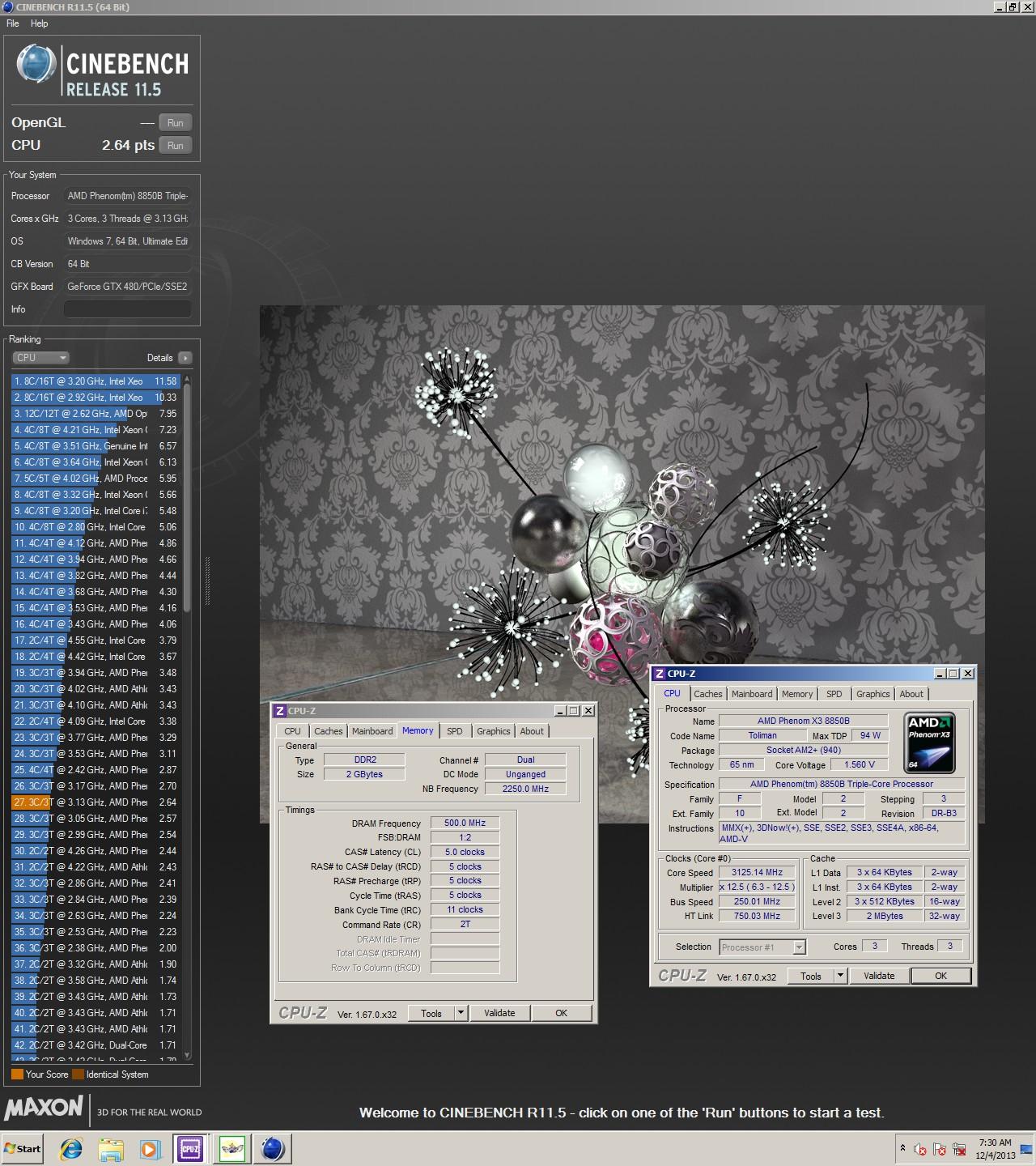Screen dimensions: 1036x1166
Task: Expand Tools dropdown arrow in Memory CPU-Z window
Action: pyautogui.click(x=461, y=1013)
